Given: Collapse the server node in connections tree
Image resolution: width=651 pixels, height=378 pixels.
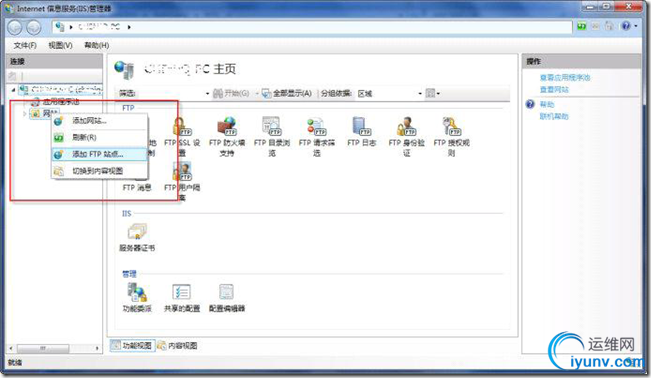Looking at the screenshot, I should point(14,89).
